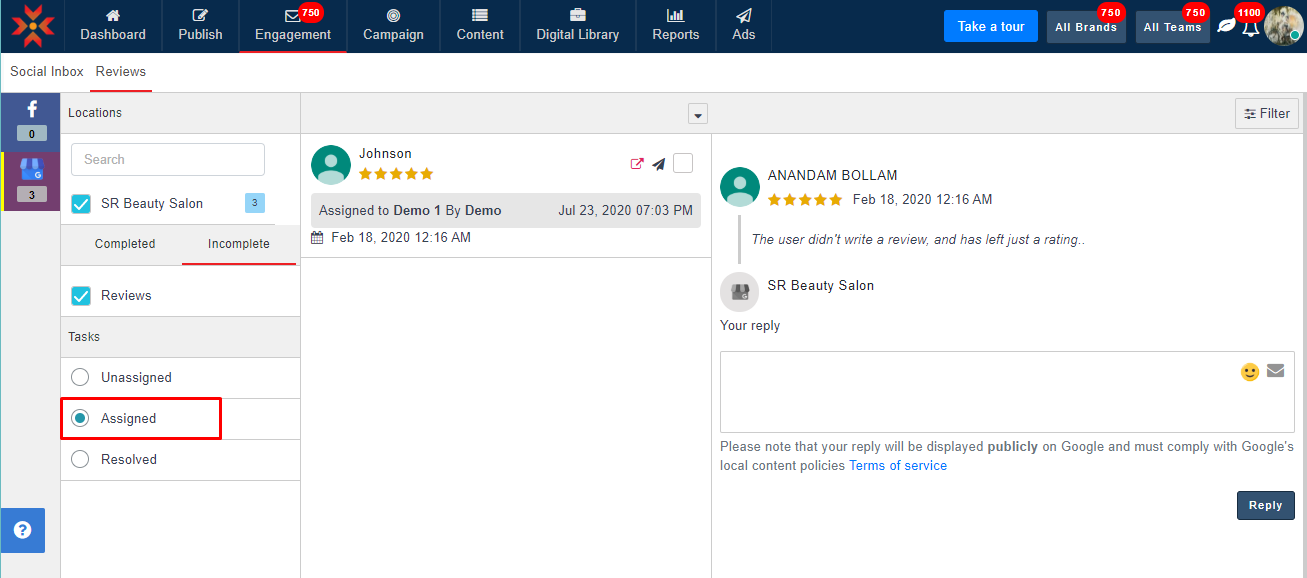Click the notification bell icon

click(1250, 28)
